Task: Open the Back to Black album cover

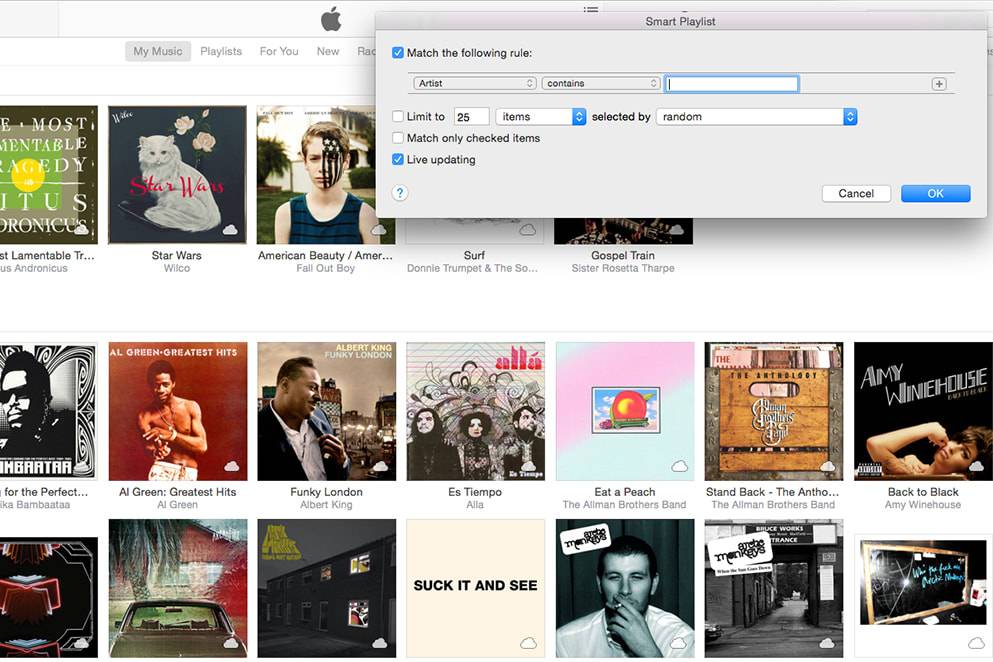Action: point(923,411)
